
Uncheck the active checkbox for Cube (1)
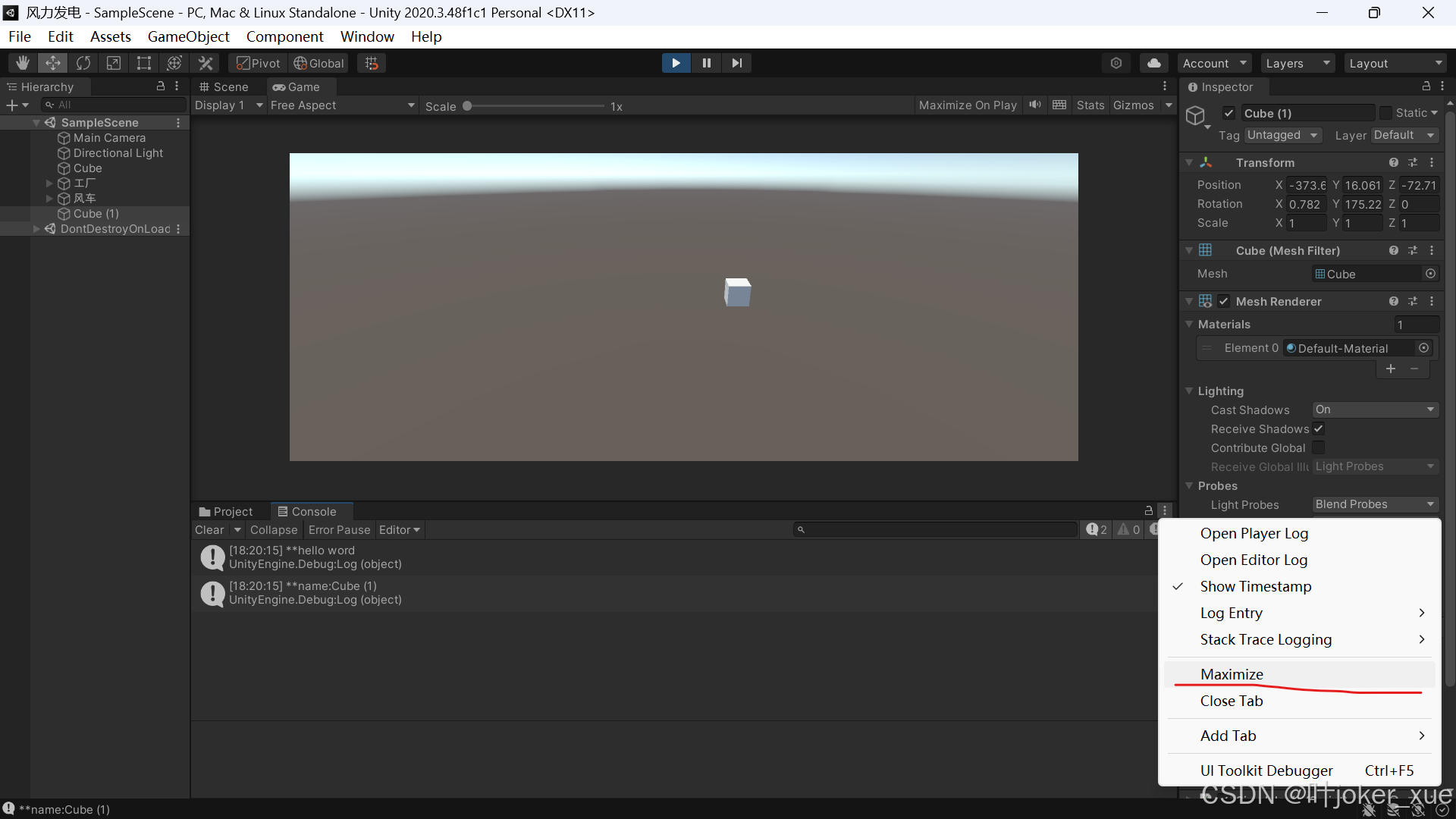pyautogui.click(x=1229, y=112)
